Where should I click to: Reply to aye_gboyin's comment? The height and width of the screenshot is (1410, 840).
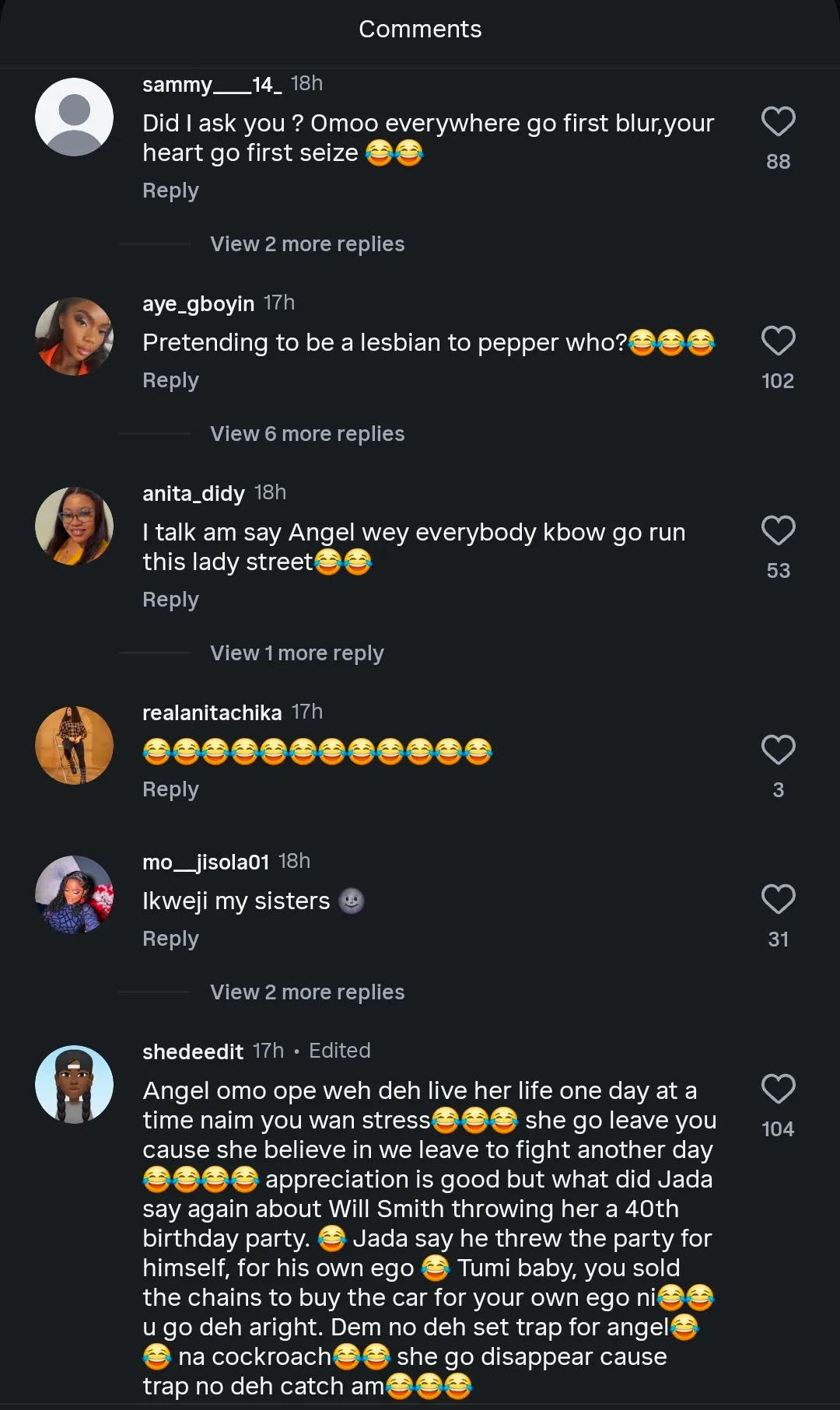pyautogui.click(x=170, y=380)
